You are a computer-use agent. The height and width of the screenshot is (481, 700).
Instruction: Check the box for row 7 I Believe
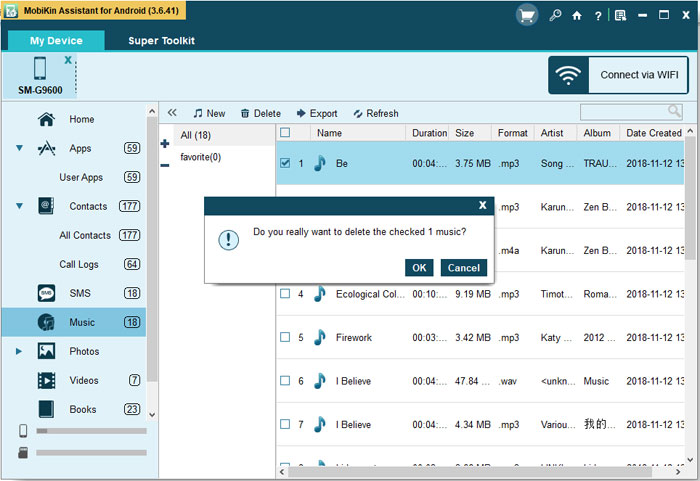(x=285, y=424)
